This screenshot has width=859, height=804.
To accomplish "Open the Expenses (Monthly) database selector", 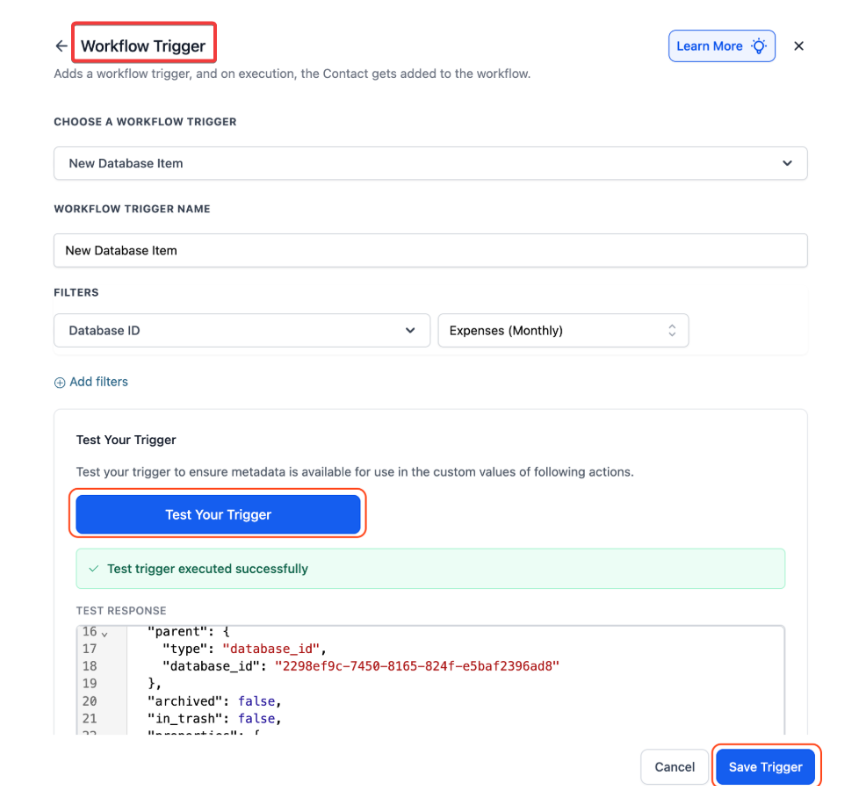I will (562, 330).
